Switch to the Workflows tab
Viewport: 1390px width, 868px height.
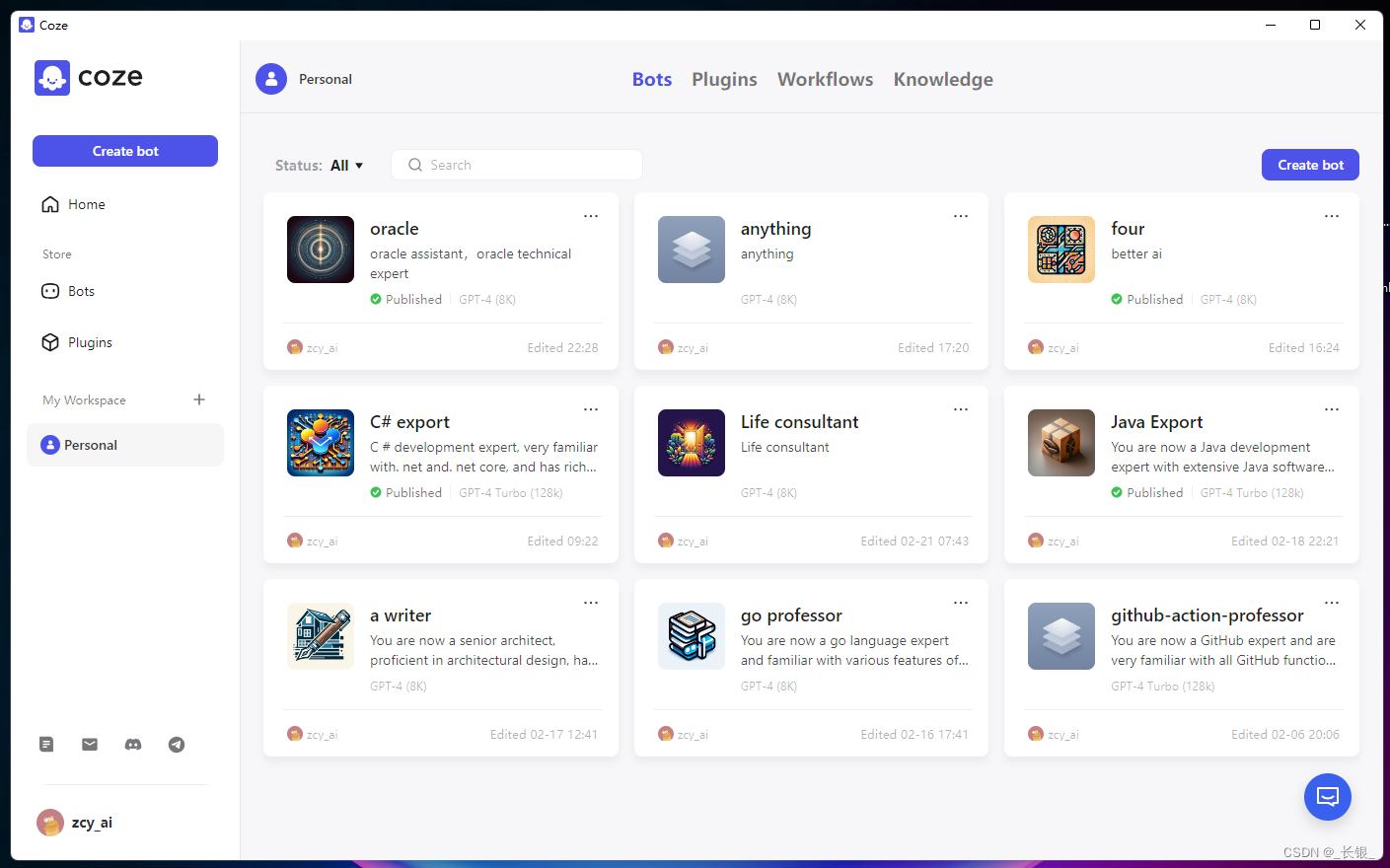[x=825, y=79]
